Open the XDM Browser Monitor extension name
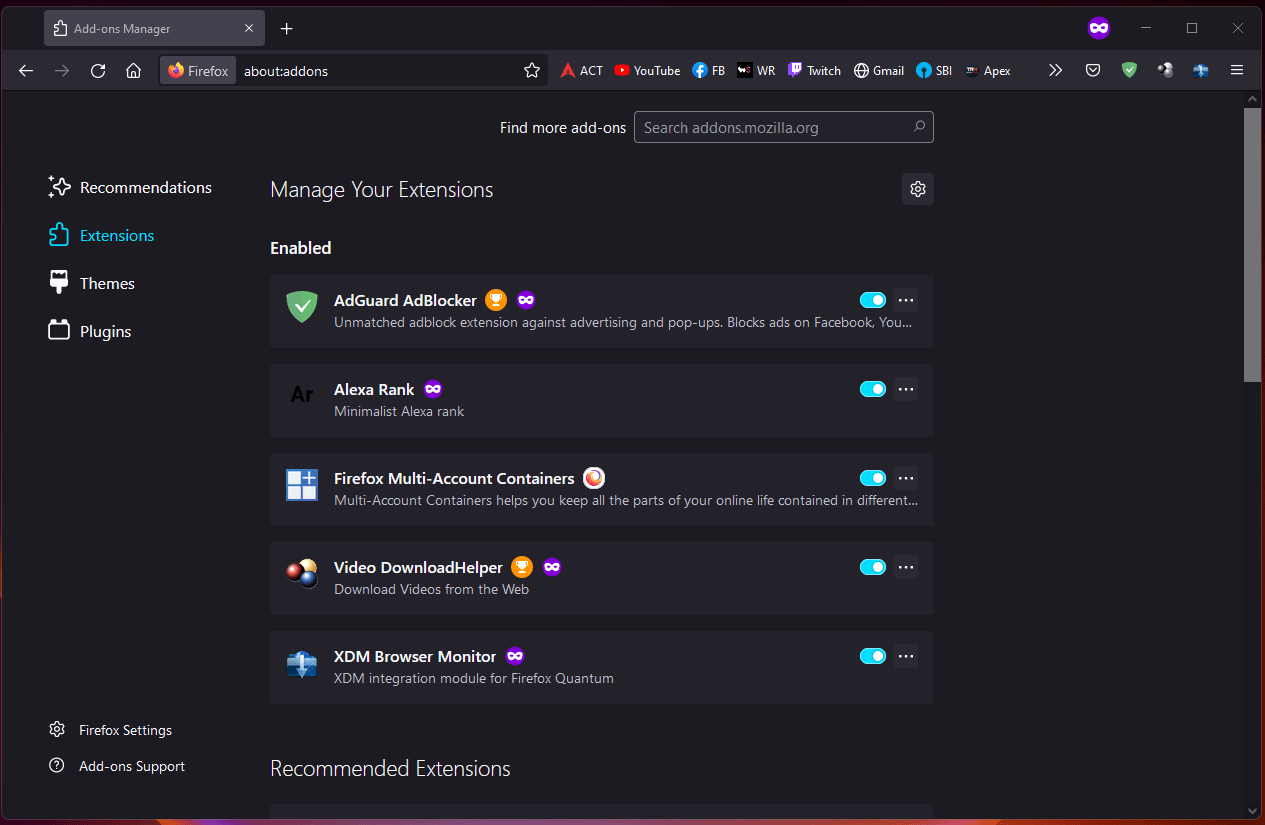The width and height of the screenshot is (1265, 825). [415, 656]
